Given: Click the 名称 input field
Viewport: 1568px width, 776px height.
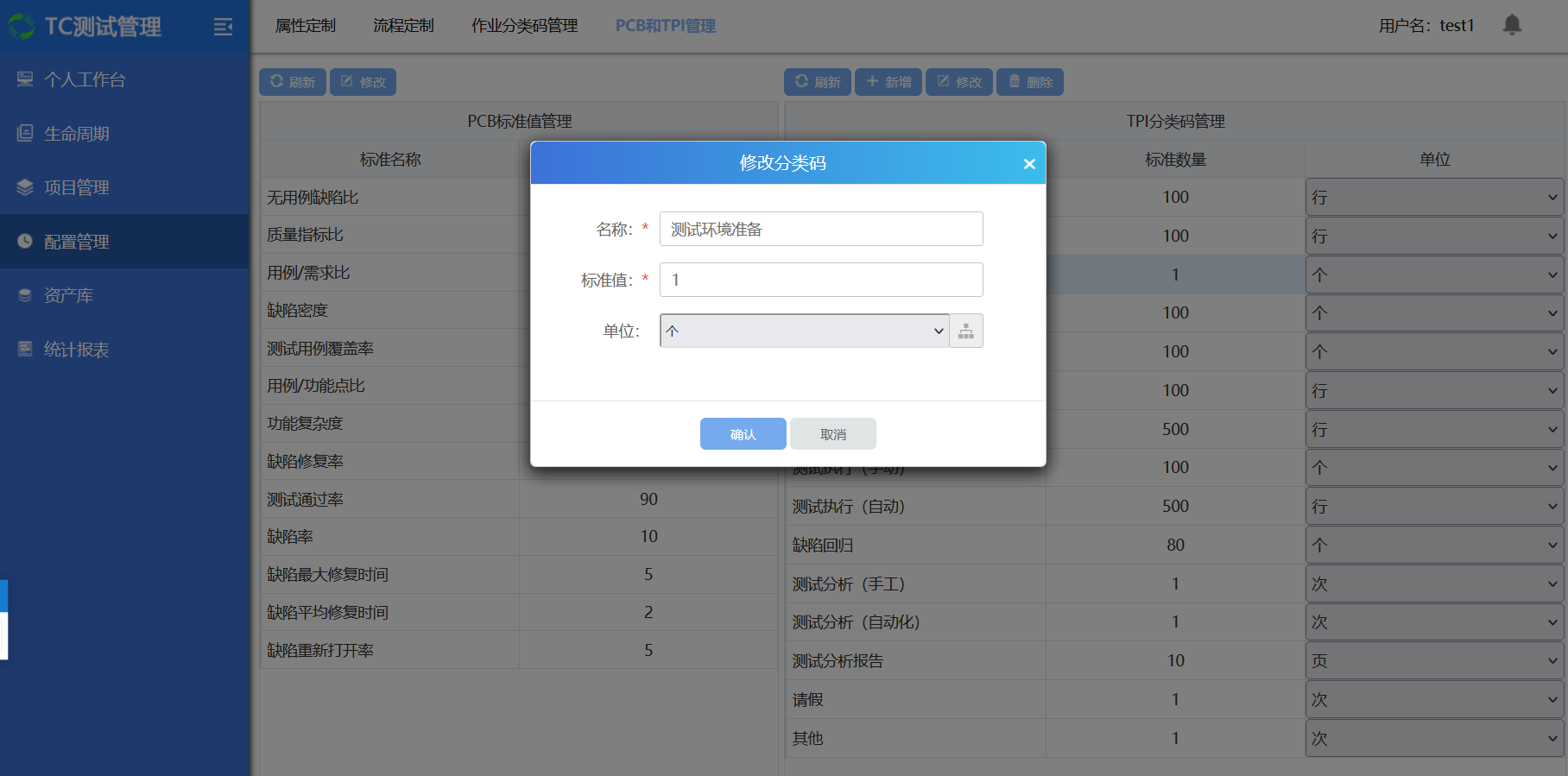Looking at the screenshot, I should tap(820, 230).
